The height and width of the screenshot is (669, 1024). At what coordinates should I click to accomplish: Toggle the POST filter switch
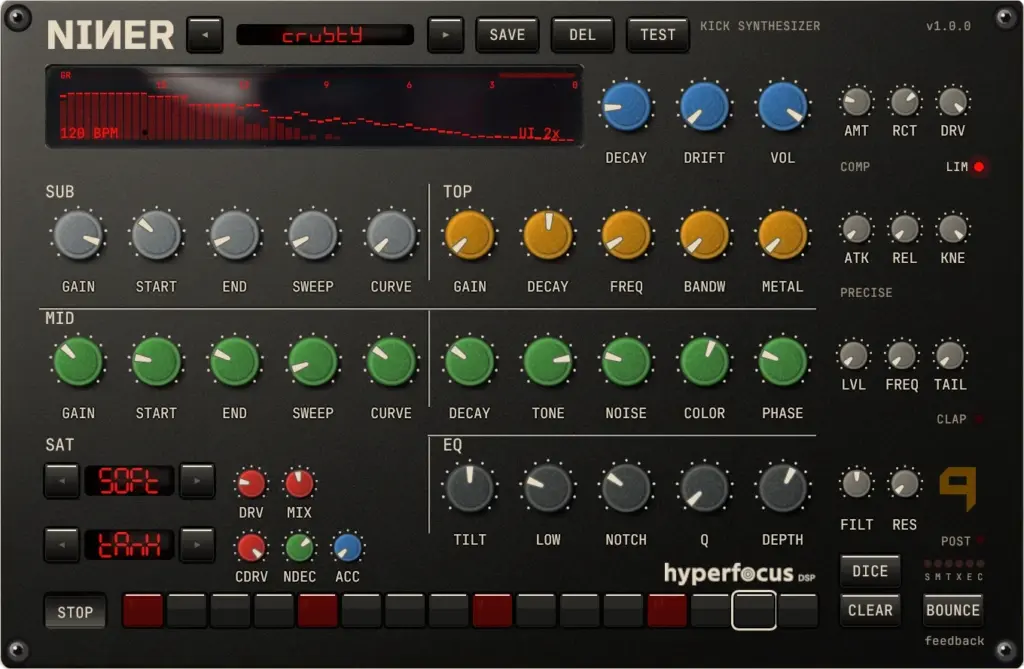980,541
